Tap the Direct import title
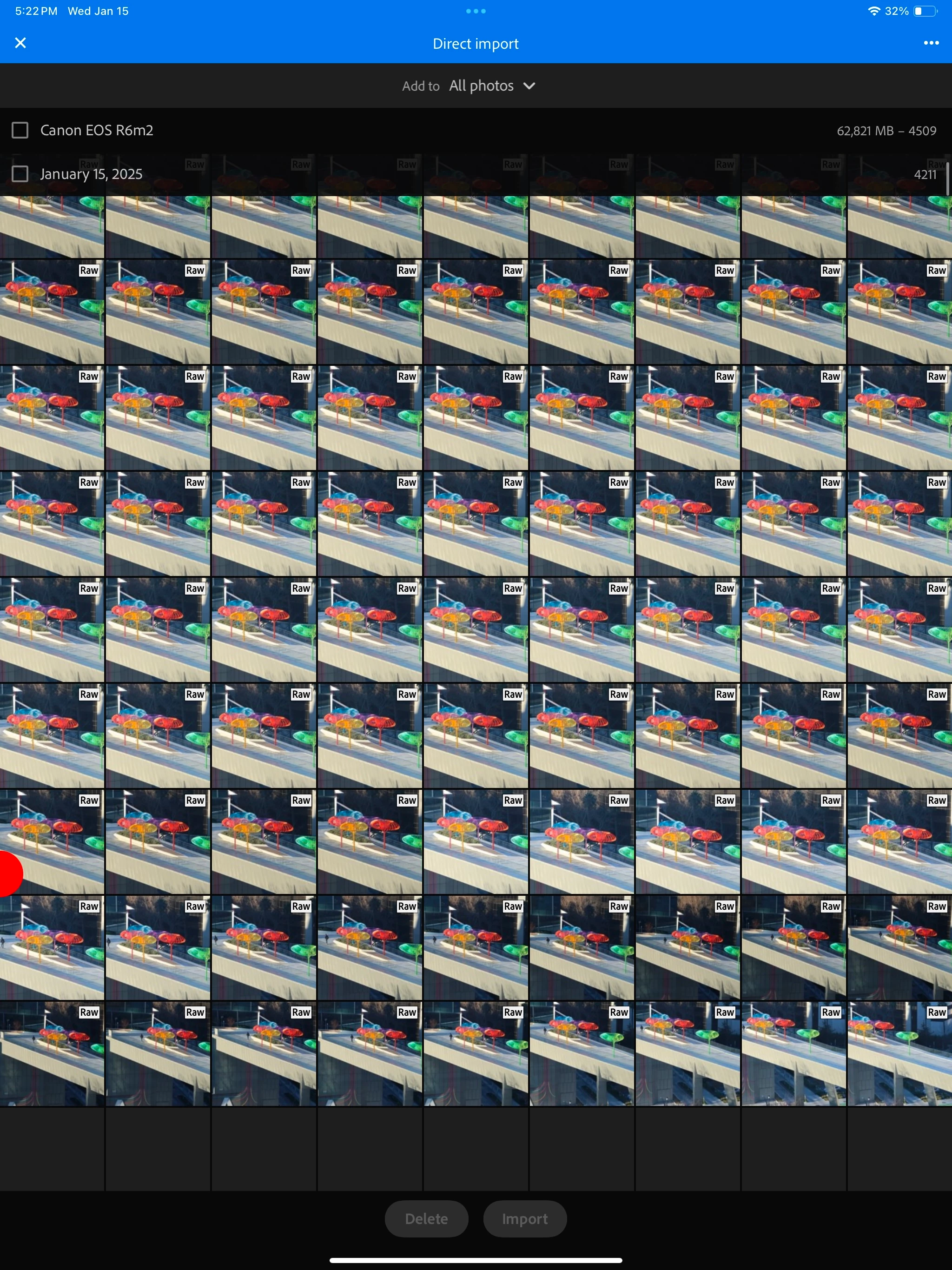The width and height of the screenshot is (952, 1270). 476,44
